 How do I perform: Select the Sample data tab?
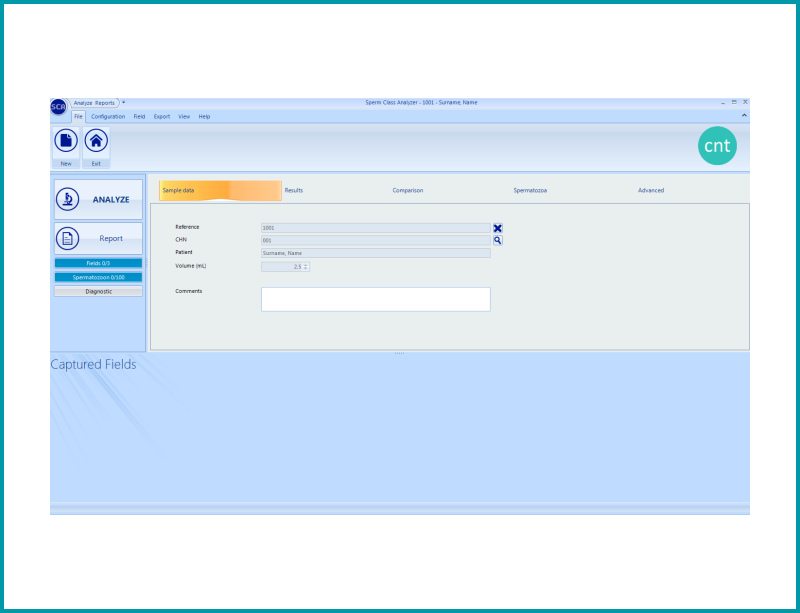click(220, 190)
